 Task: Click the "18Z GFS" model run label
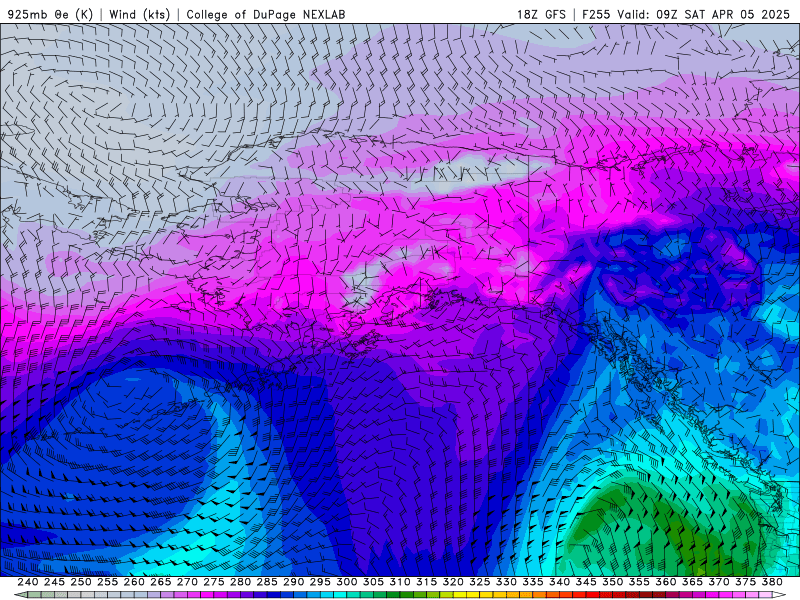tap(541, 14)
